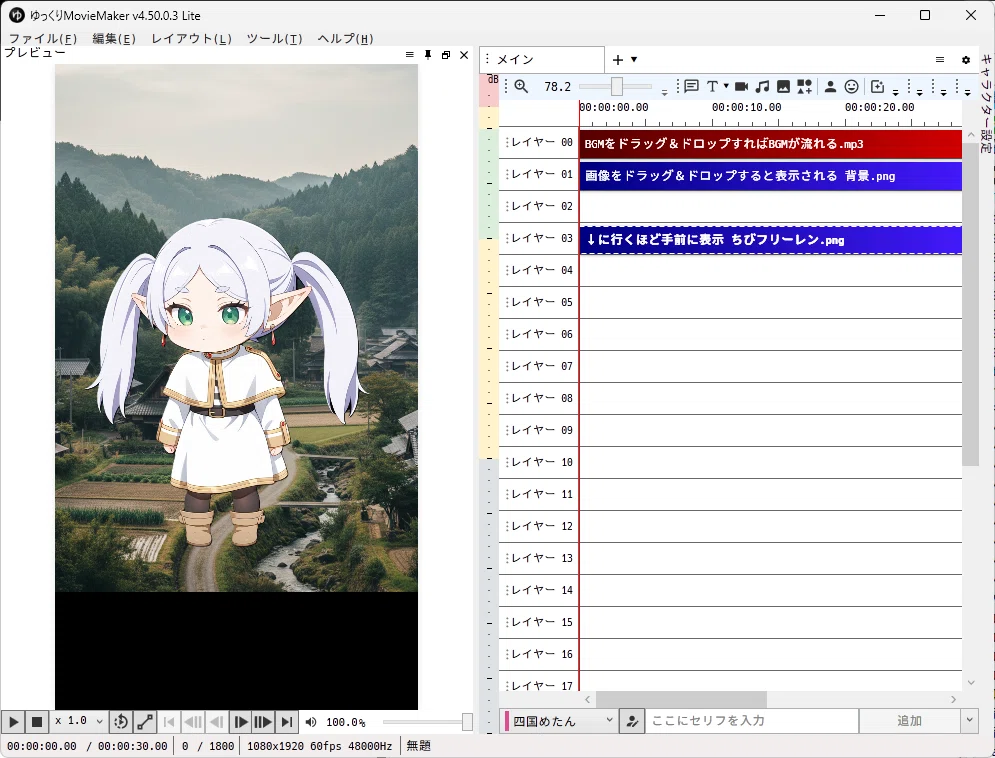
Task: Focus the ここにセリフを入力 text field
Action: [751, 721]
